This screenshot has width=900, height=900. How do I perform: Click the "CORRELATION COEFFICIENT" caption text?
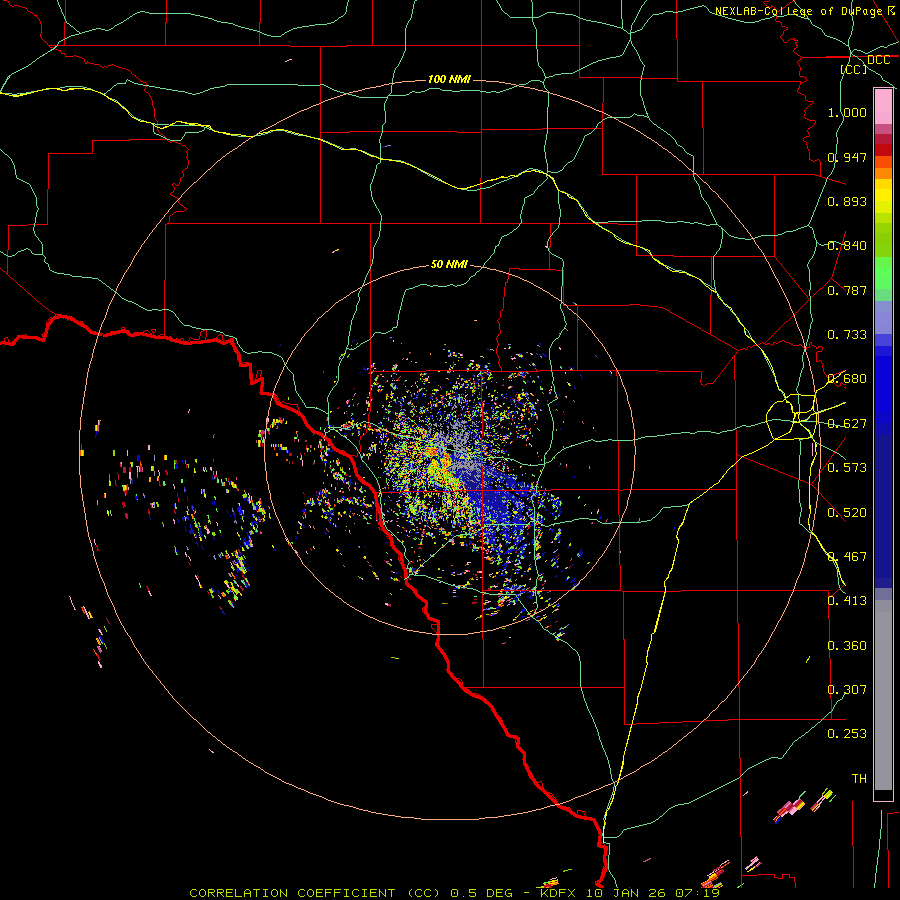point(292,893)
